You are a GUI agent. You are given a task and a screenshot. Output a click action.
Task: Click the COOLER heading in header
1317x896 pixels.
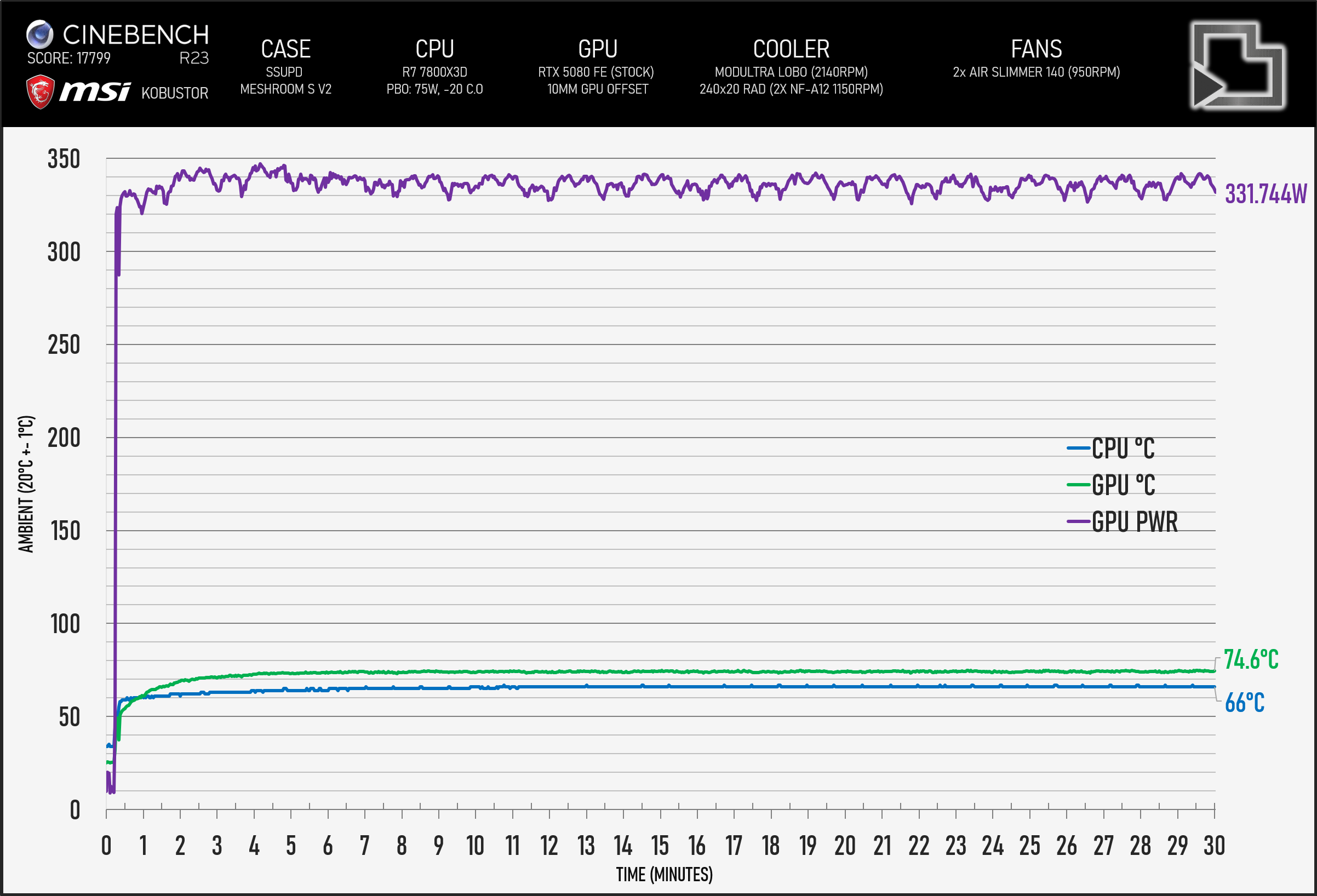[791, 49]
